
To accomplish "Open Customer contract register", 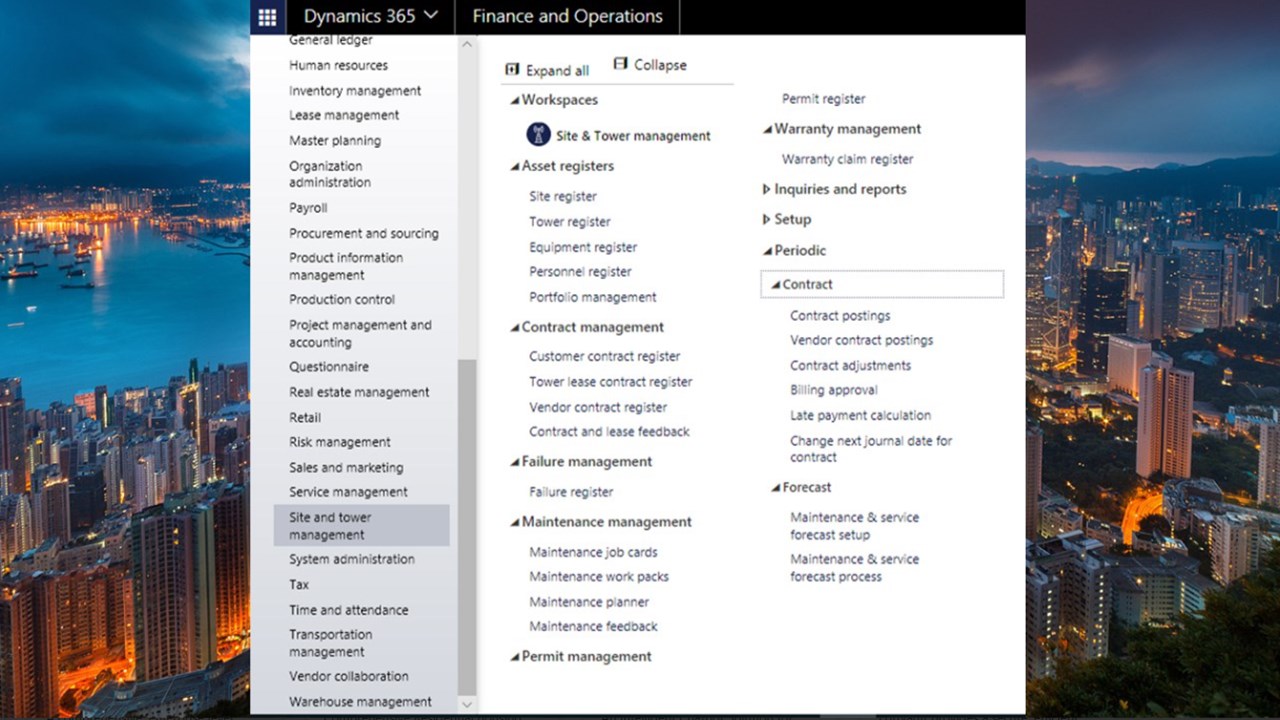I will (x=604, y=356).
